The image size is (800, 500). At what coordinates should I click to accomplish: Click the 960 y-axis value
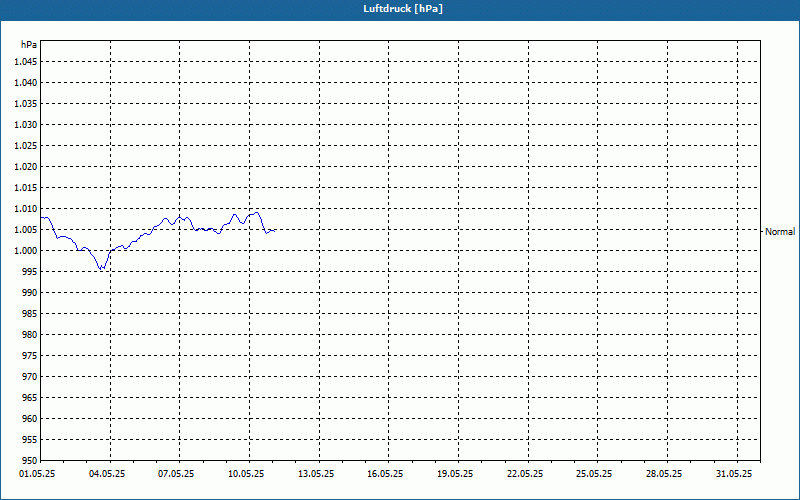(x=30, y=418)
